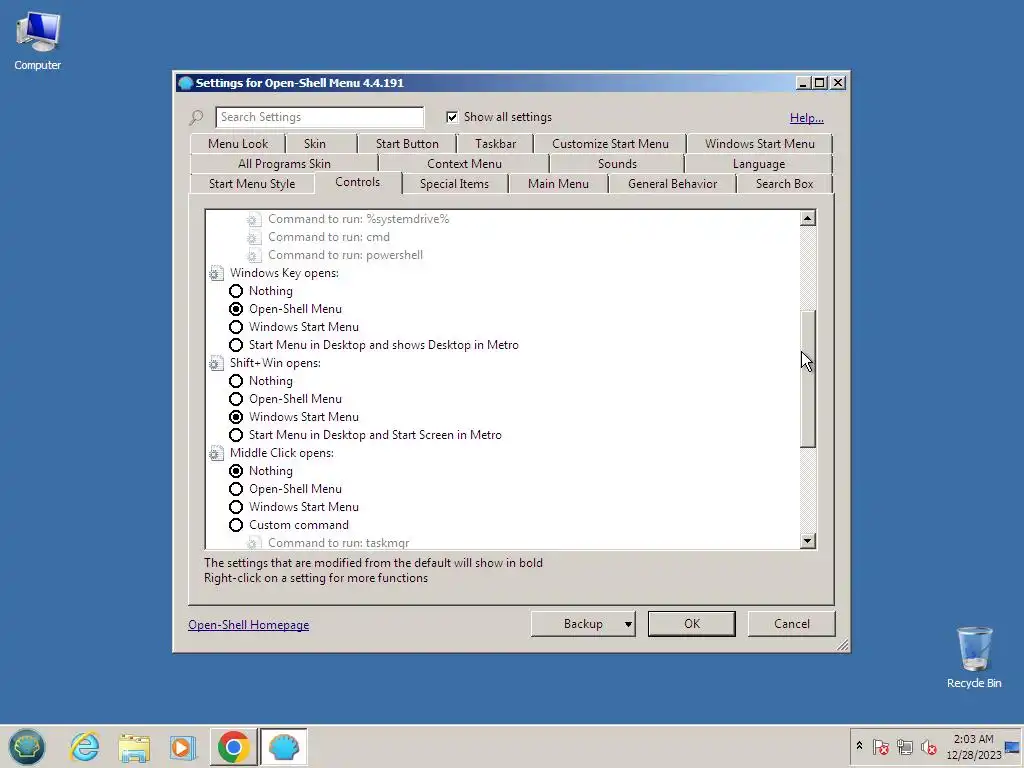Open Action Center flag tray icon
1024x768 pixels.
(880, 746)
